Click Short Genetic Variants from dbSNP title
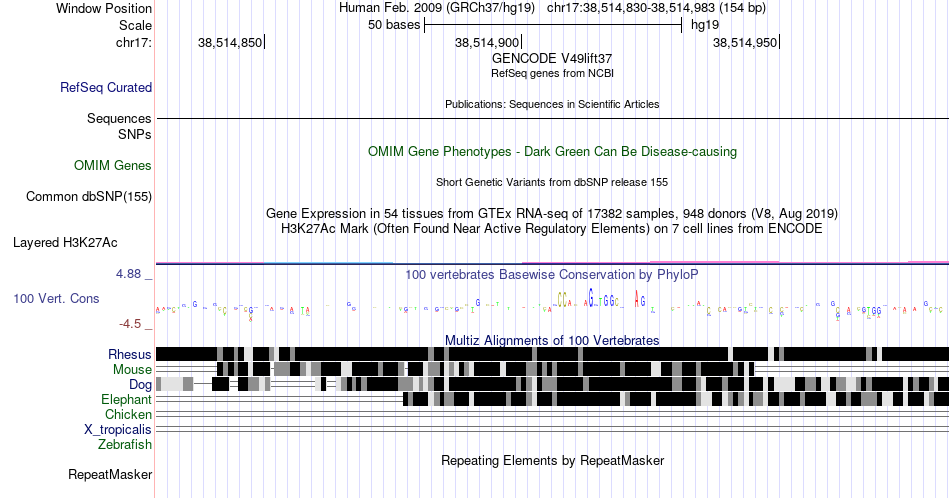 552,182
